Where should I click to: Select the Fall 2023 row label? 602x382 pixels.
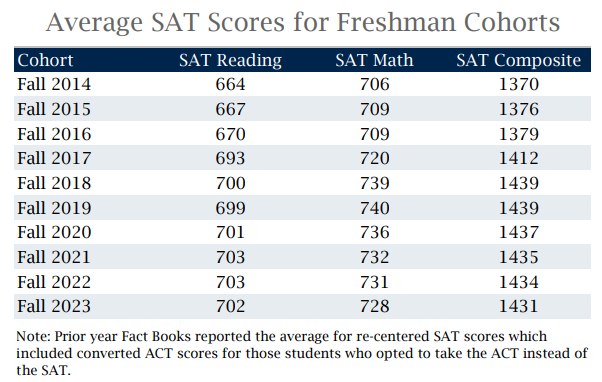point(54,306)
